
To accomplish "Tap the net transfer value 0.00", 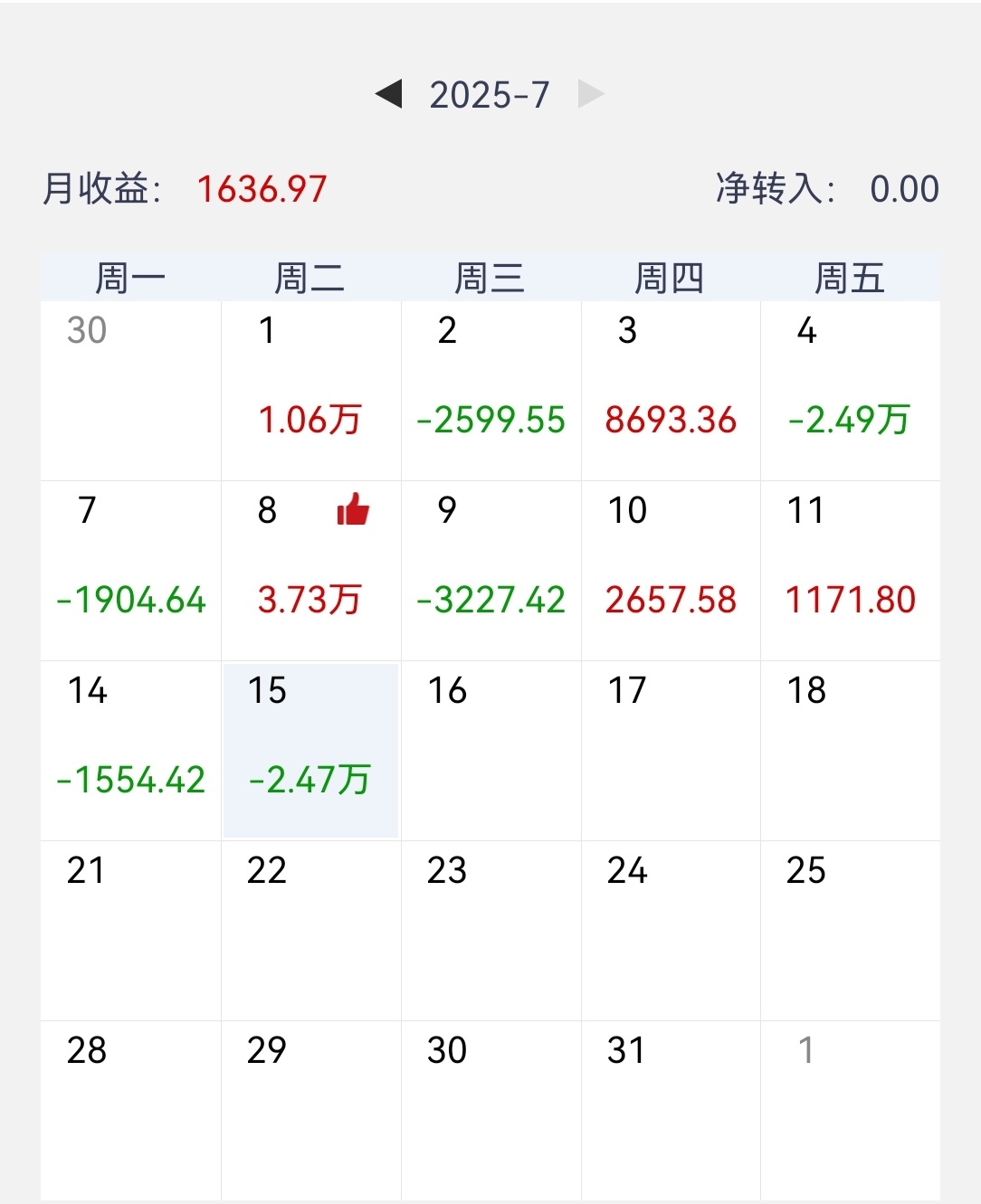I will 904,189.
